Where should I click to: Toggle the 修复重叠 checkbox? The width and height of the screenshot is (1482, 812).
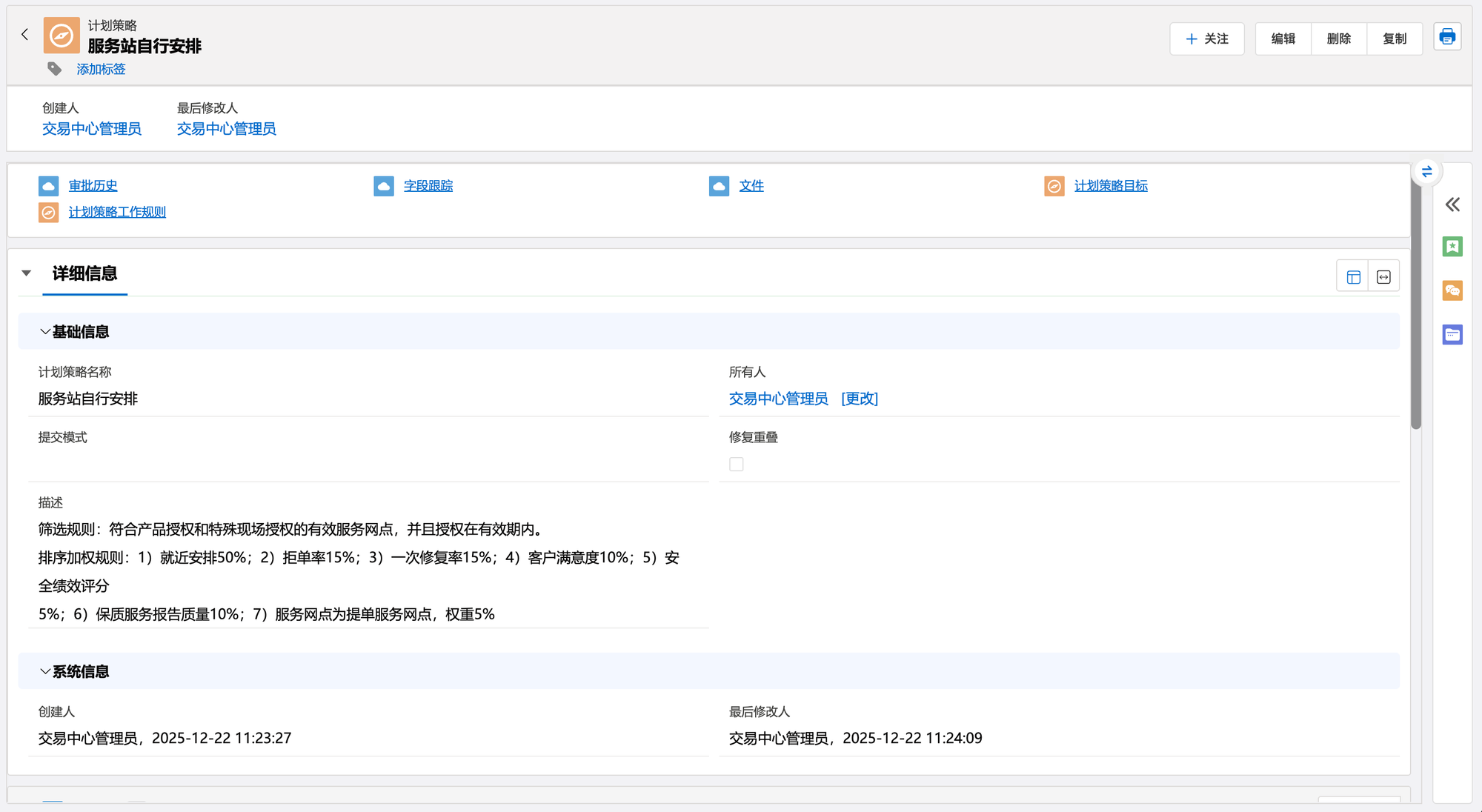pyautogui.click(x=736, y=465)
